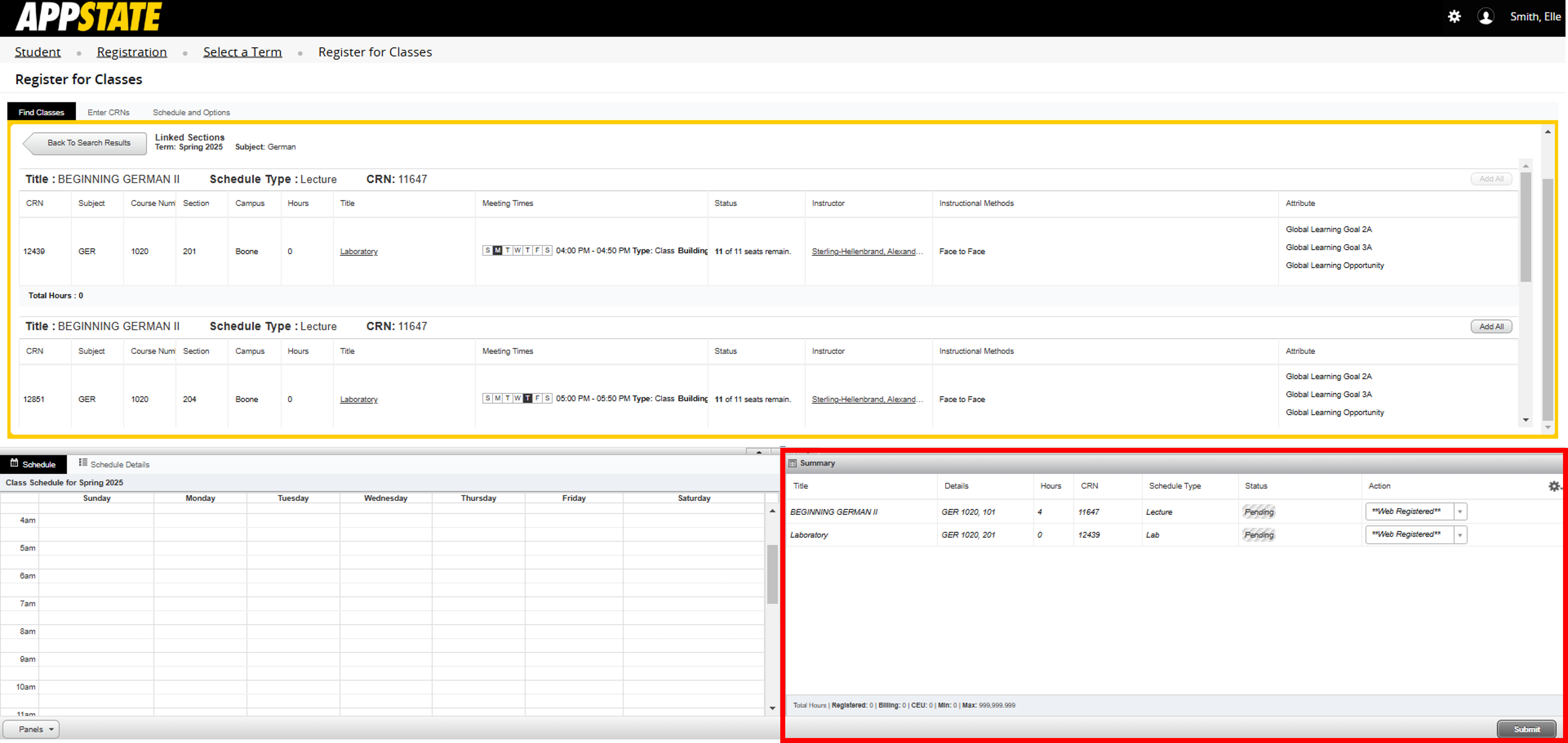Click the Wednesday column header in schedule
Image resolution: width=1568 pixels, height=743 pixels.
[x=385, y=498]
